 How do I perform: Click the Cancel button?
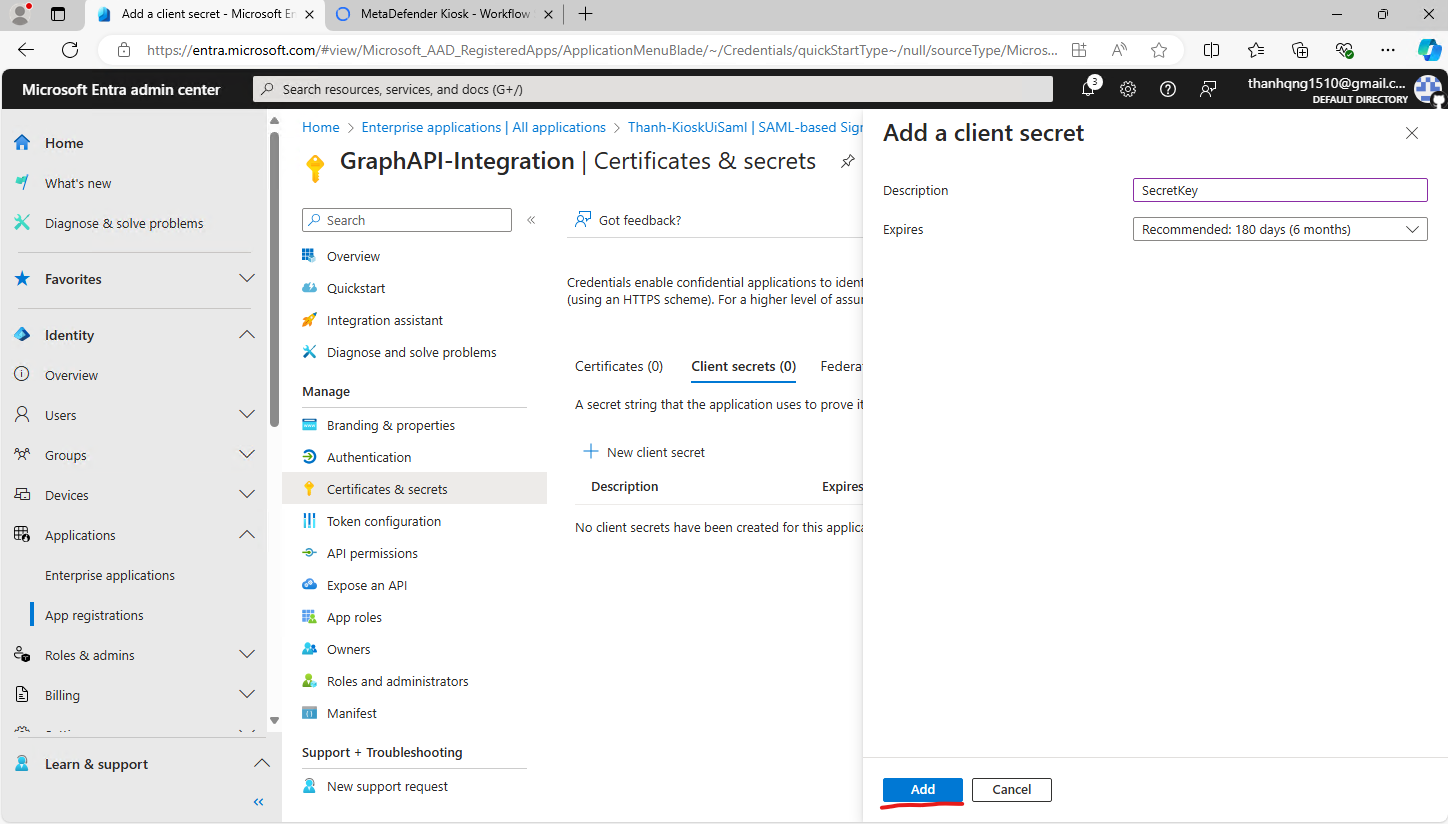pyautogui.click(x=1011, y=789)
